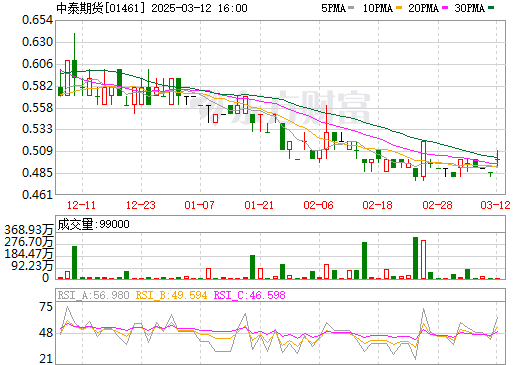Click the 02-28 date axis label
Screen dimensions: 520x365
pos(437,205)
